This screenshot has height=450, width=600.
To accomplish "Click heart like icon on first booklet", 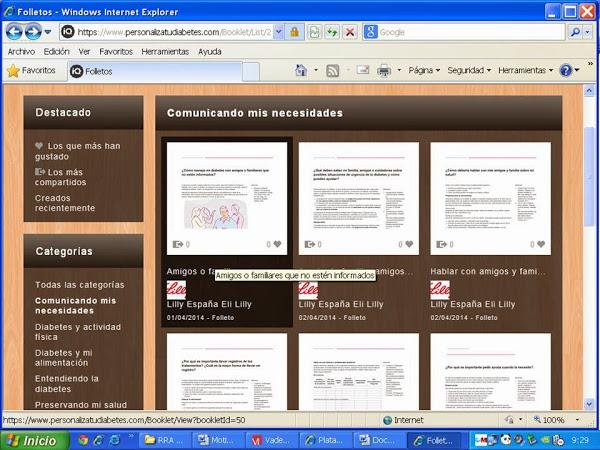I will [x=278, y=244].
